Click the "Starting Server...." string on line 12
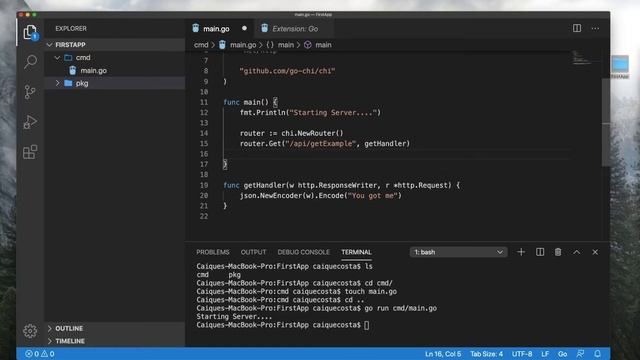 (333, 113)
